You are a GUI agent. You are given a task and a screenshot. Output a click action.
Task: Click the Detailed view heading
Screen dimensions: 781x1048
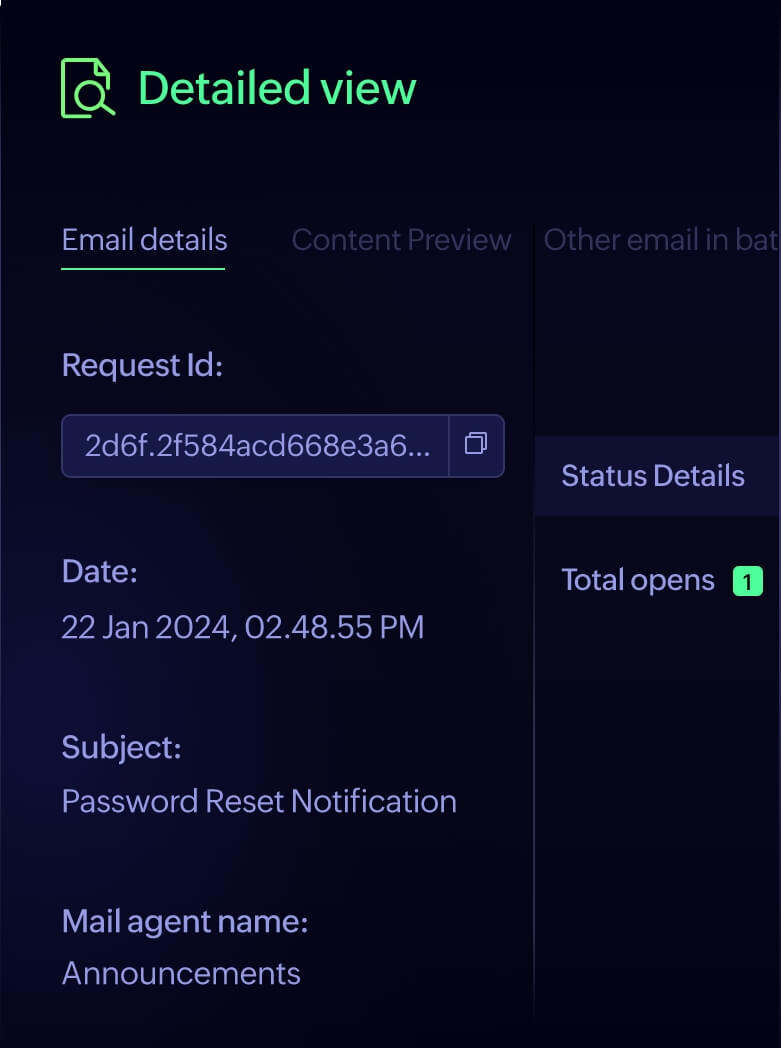(277, 88)
